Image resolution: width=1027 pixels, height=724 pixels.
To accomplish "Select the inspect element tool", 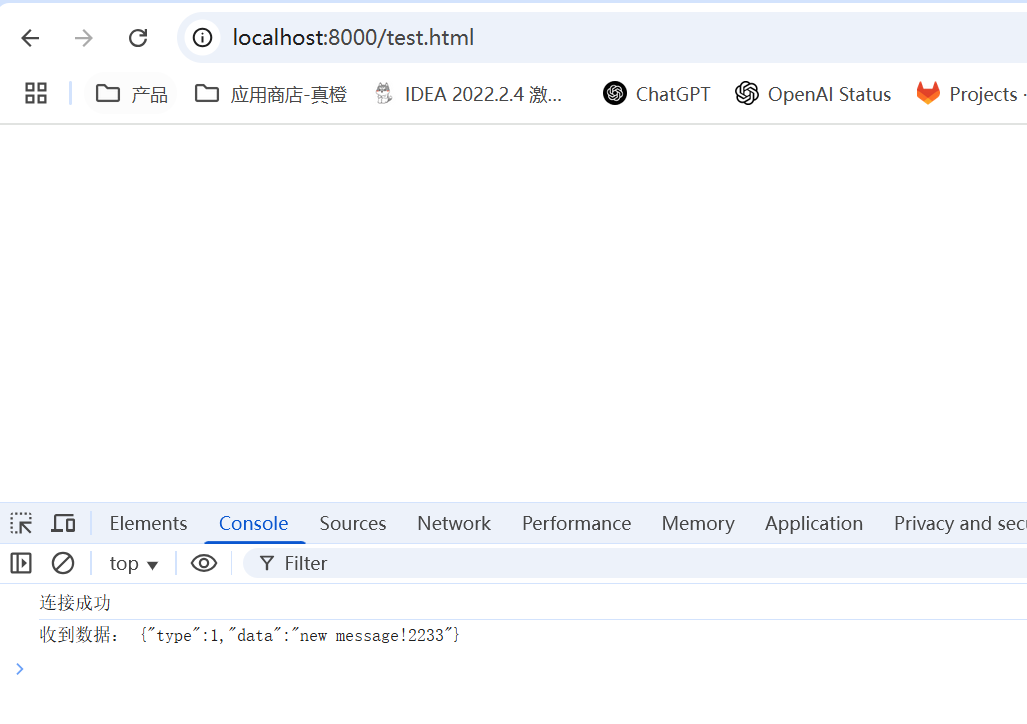I will pyautogui.click(x=21, y=522).
